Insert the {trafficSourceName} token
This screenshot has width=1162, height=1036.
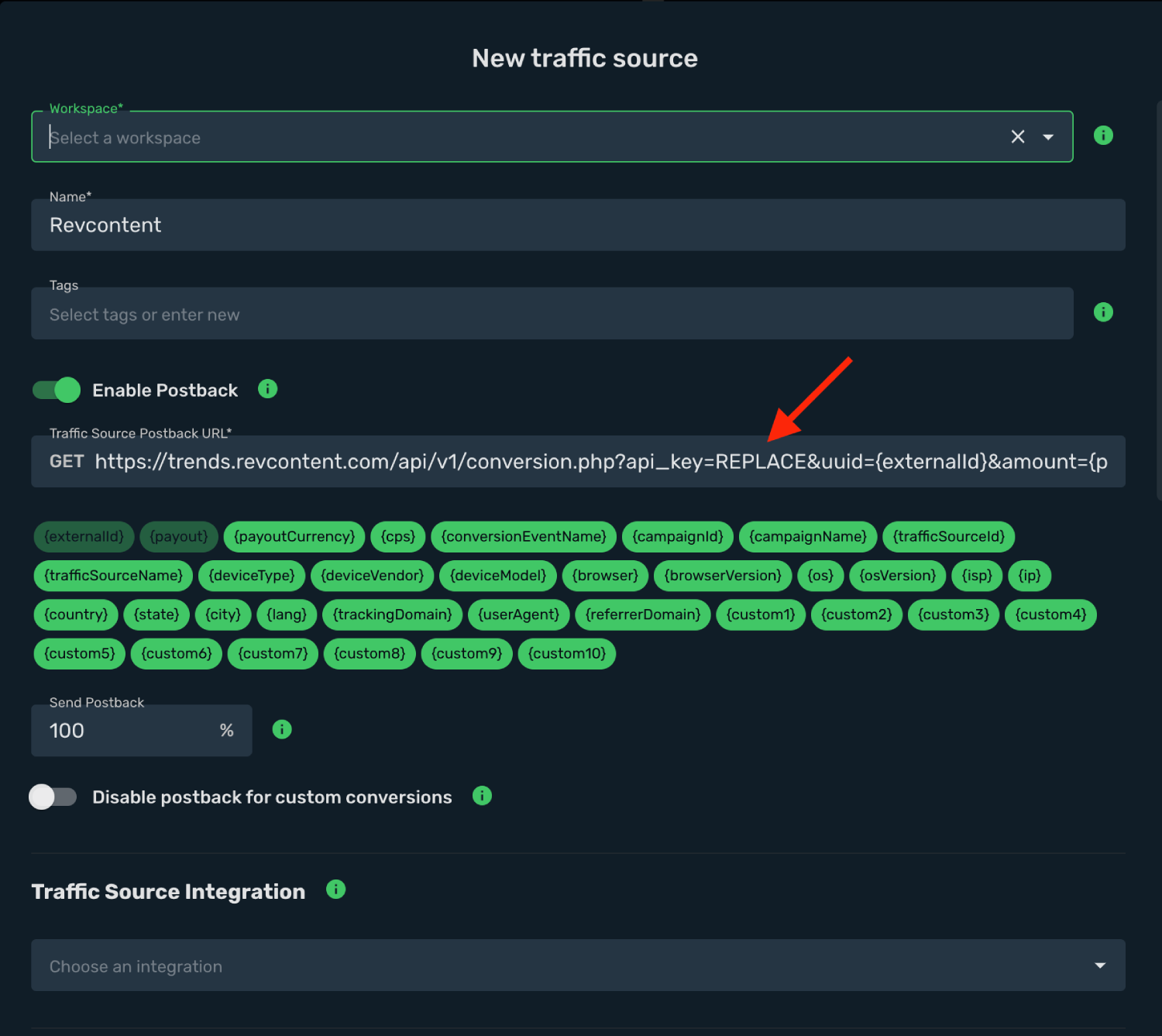coord(114,576)
